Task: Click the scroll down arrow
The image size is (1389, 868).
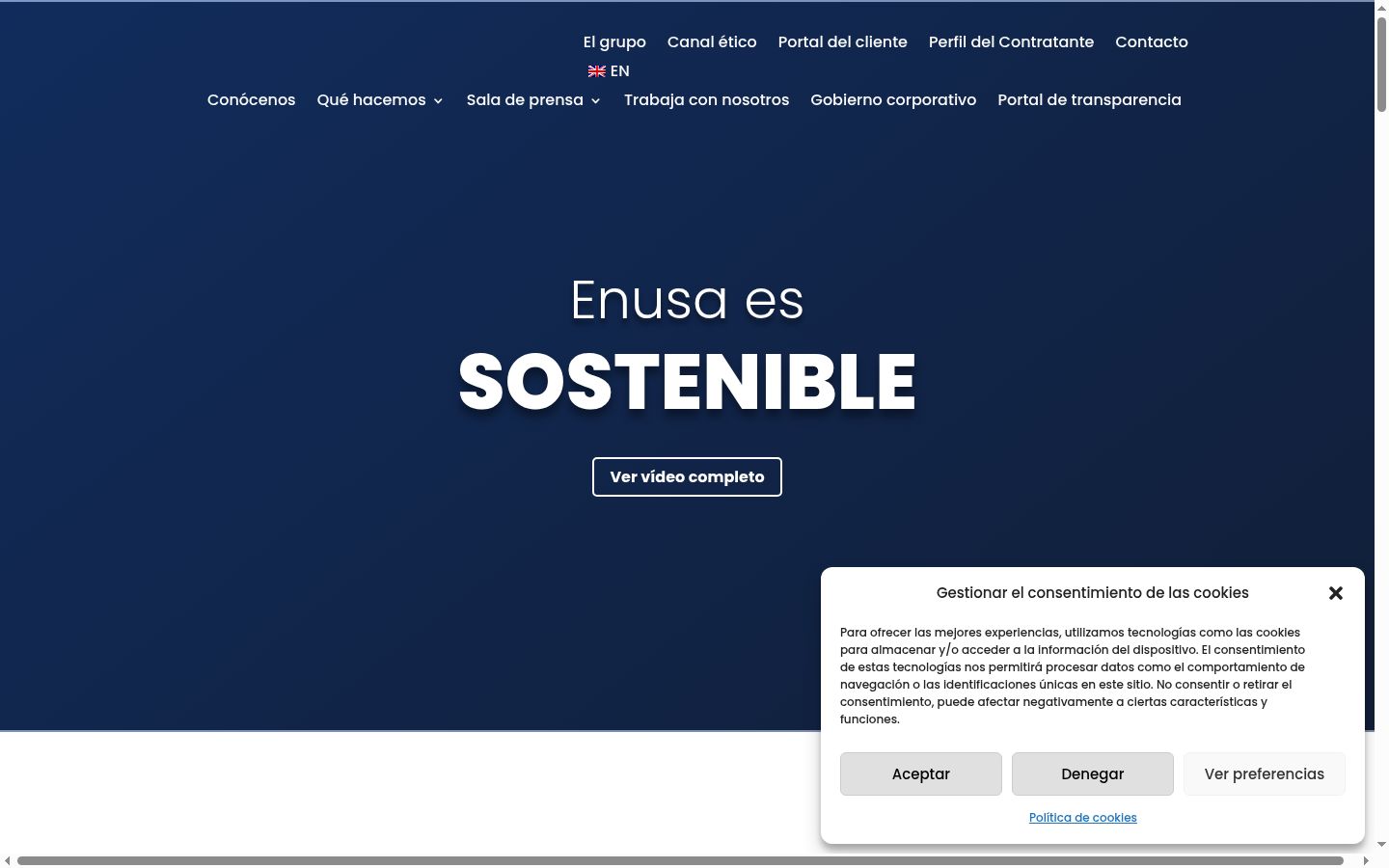Action: click(x=1381, y=845)
